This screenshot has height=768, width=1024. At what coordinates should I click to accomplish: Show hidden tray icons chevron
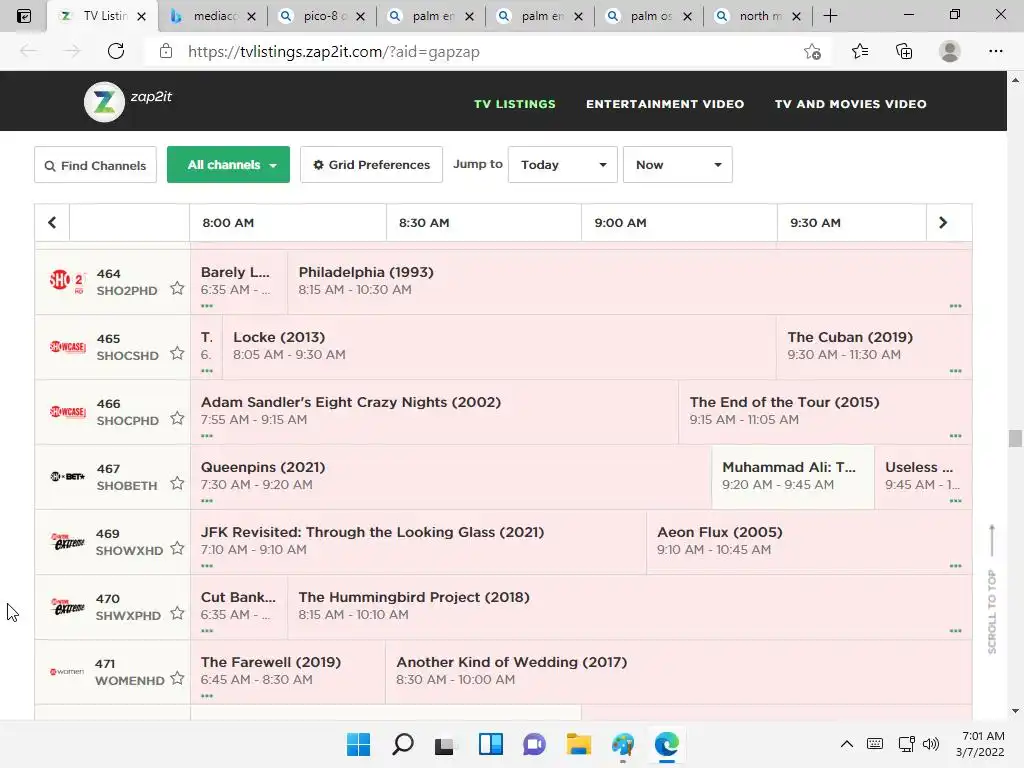[x=846, y=744]
